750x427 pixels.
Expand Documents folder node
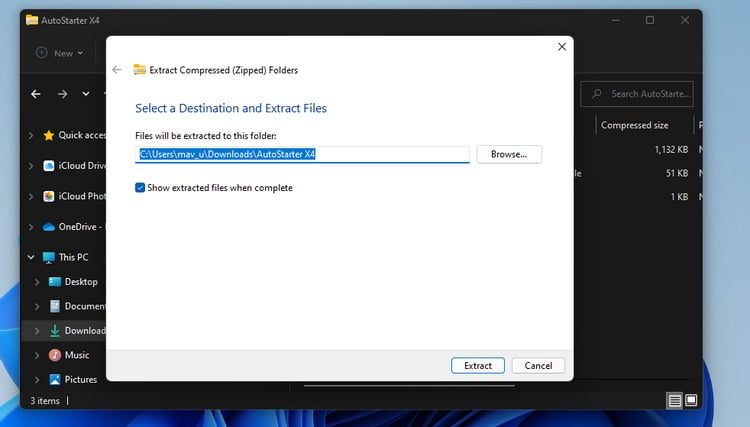(37, 307)
